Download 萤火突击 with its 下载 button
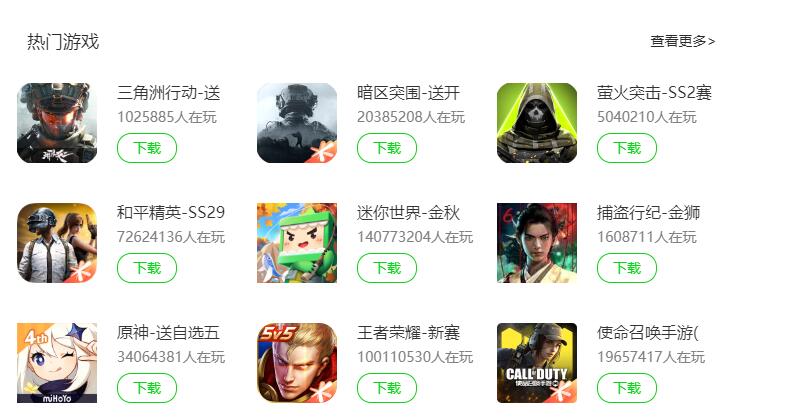This screenshot has width=789, height=420. 627,148
